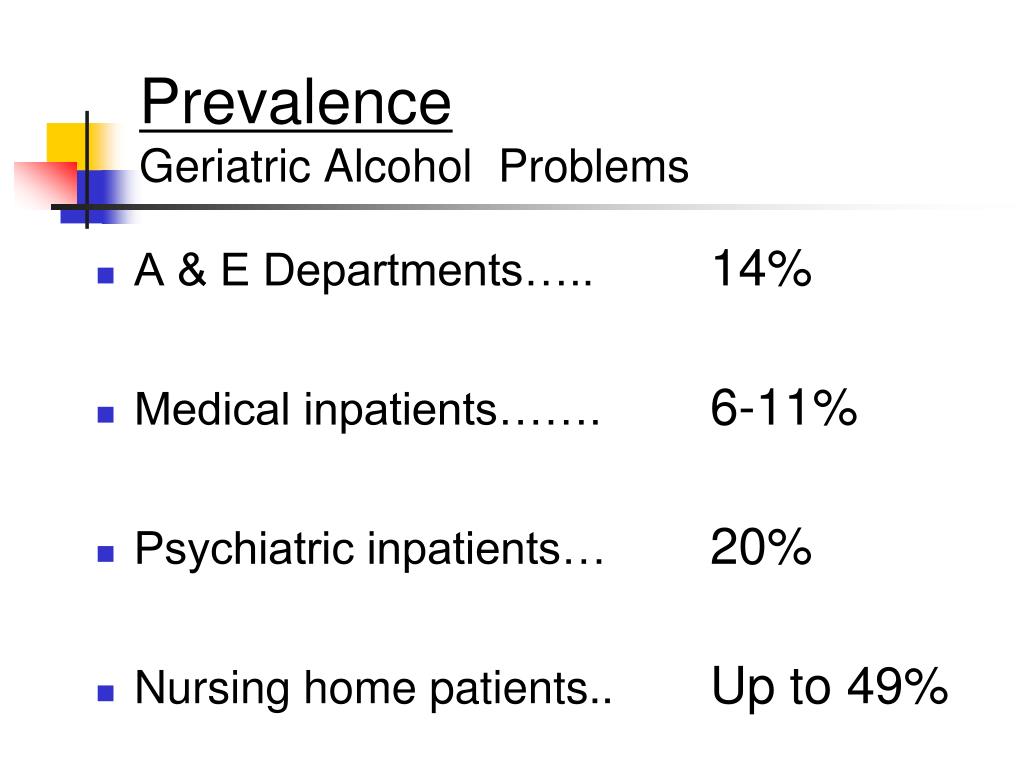Click the vertical black line near title
The image size is (1024, 768).
pyautogui.click(x=87, y=170)
